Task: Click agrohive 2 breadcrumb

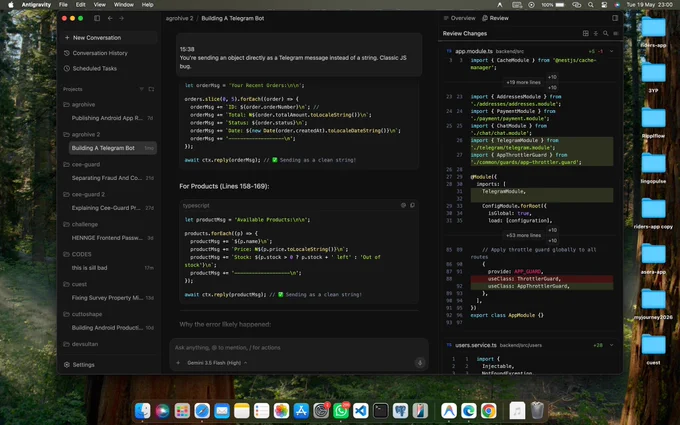Action: (x=180, y=18)
